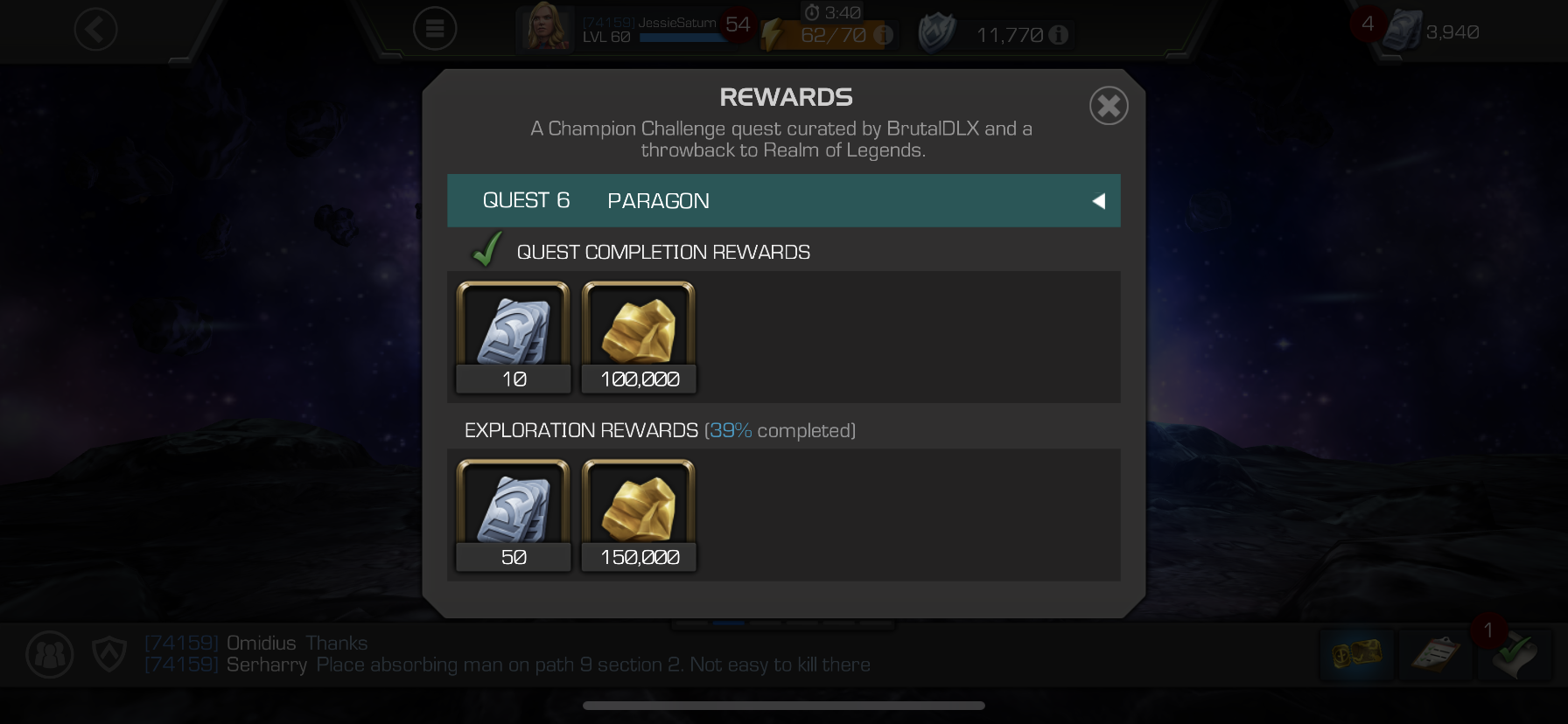1568x724 pixels.
Task: Collapse the Quest 6 Paragon arrow
Action: point(1099,201)
